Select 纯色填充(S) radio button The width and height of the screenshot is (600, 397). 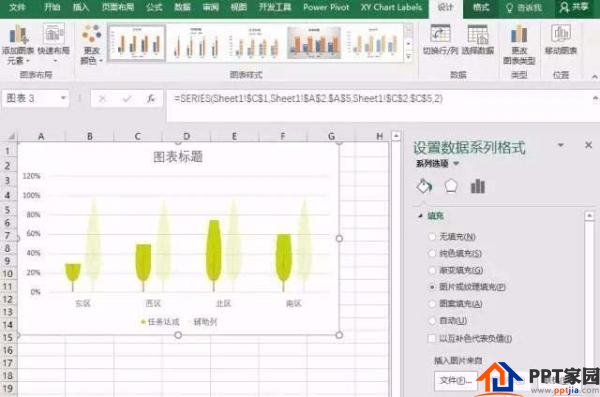click(x=432, y=253)
